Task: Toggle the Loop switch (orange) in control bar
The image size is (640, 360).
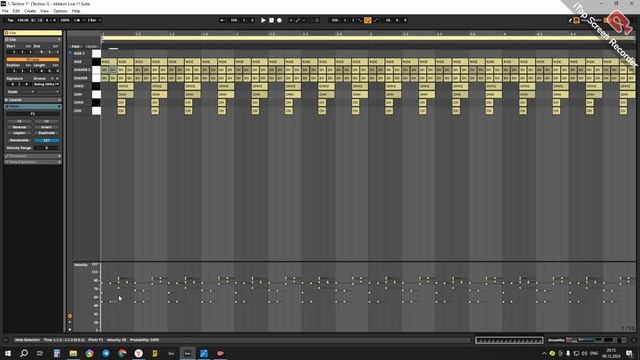Action: (x=368, y=20)
